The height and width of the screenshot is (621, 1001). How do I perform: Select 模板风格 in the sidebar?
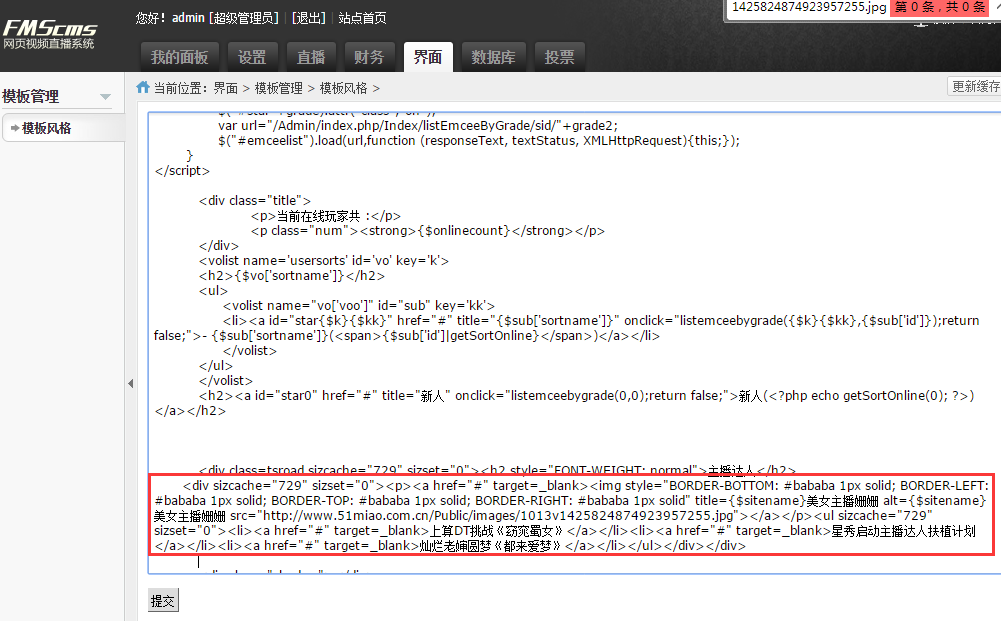pos(47,128)
